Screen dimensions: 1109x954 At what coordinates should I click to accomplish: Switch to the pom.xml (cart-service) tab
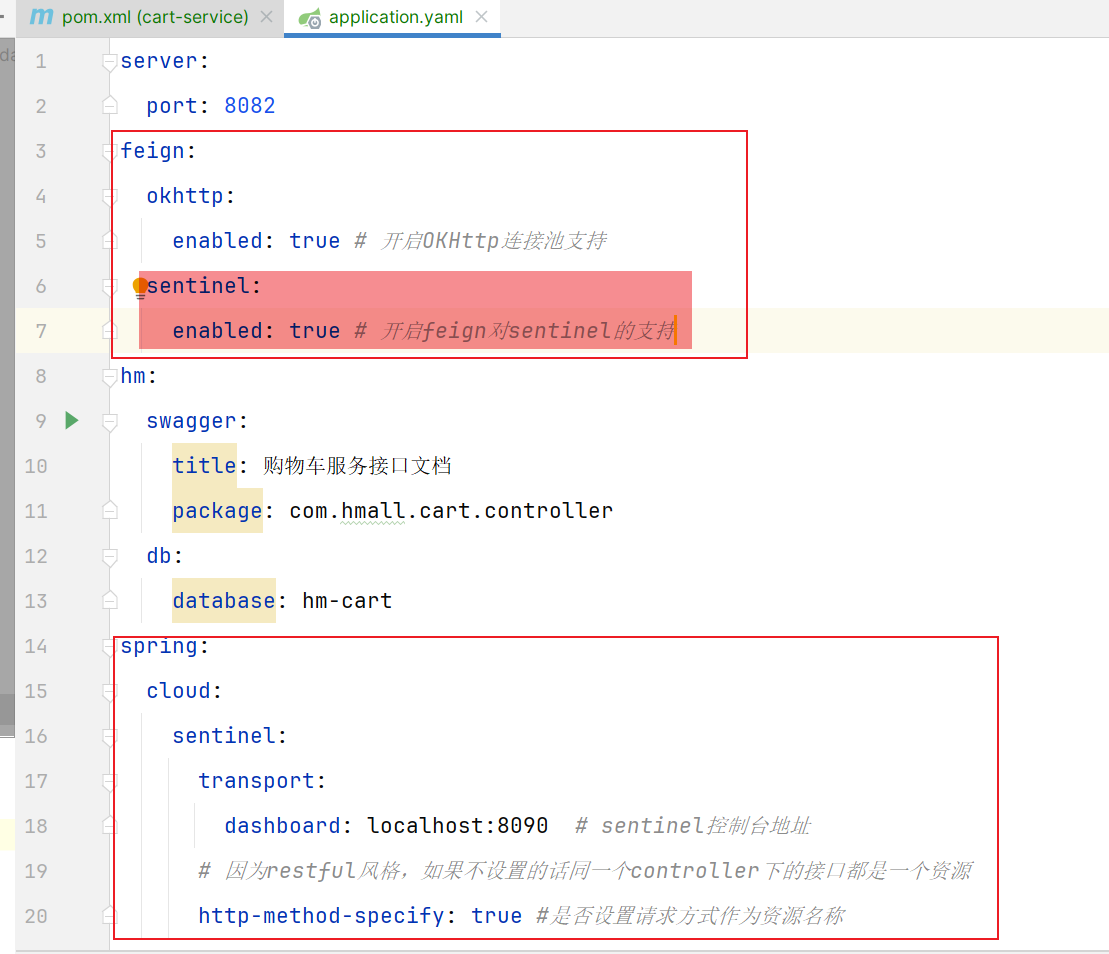coord(154,17)
